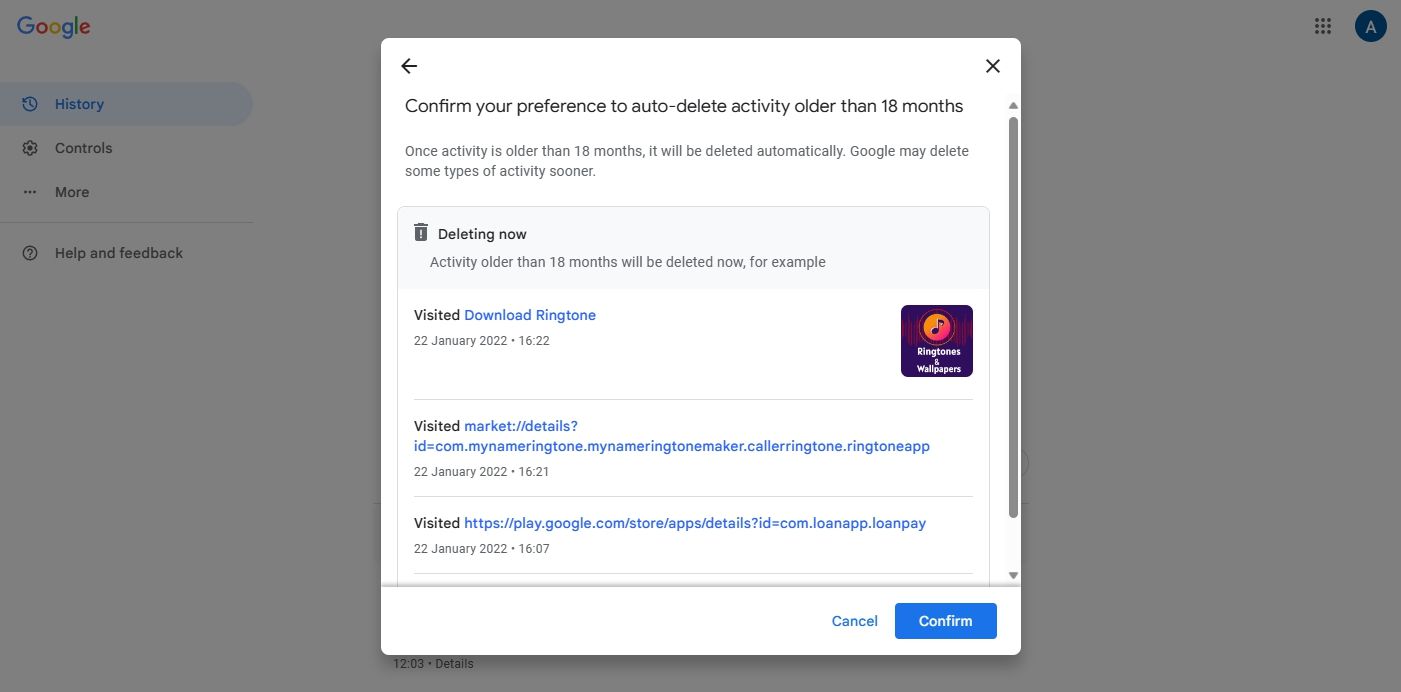Close the auto-delete confirmation dialog
Image resolution: width=1401 pixels, height=692 pixels.
click(x=992, y=66)
